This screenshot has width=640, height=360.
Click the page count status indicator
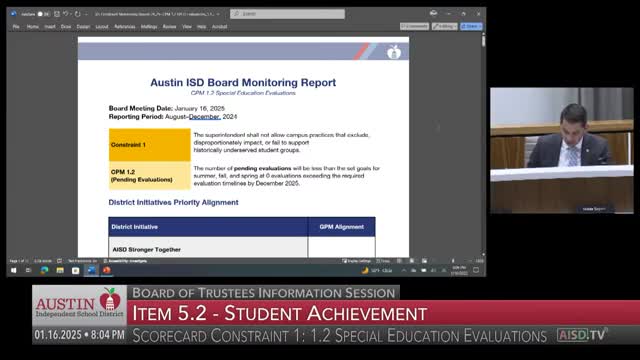click(x=18, y=261)
